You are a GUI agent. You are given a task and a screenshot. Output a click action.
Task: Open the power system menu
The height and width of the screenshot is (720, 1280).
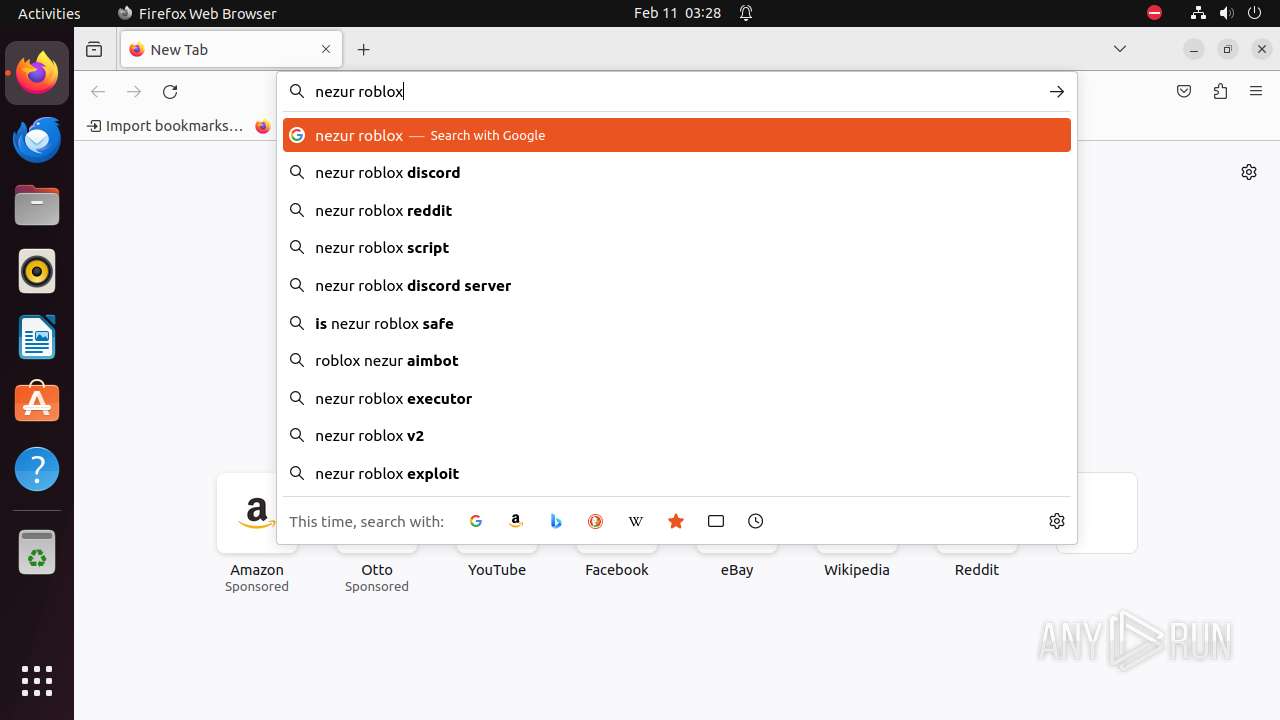pos(1256,13)
